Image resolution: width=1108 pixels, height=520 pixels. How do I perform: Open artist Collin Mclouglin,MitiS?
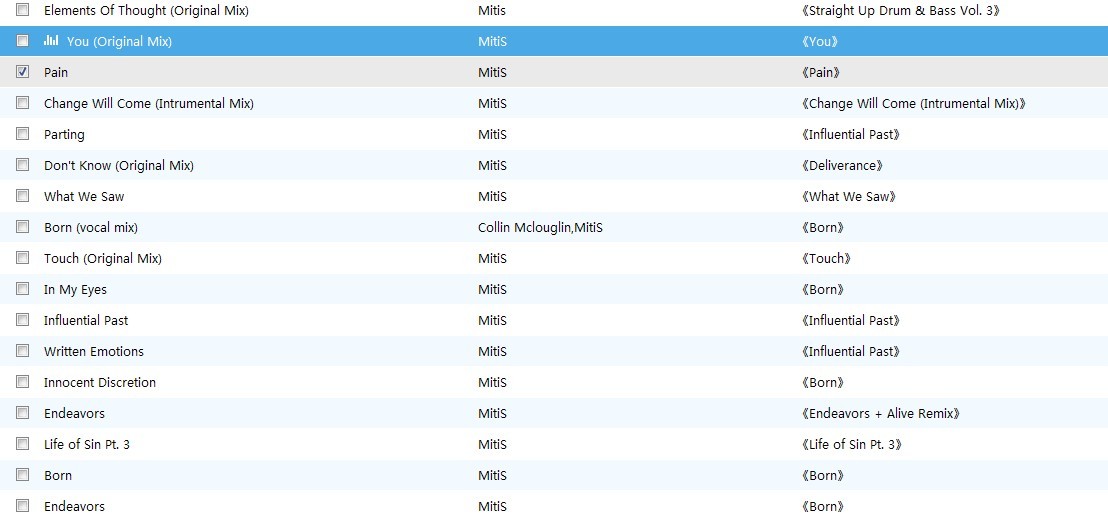tap(541, 228)
